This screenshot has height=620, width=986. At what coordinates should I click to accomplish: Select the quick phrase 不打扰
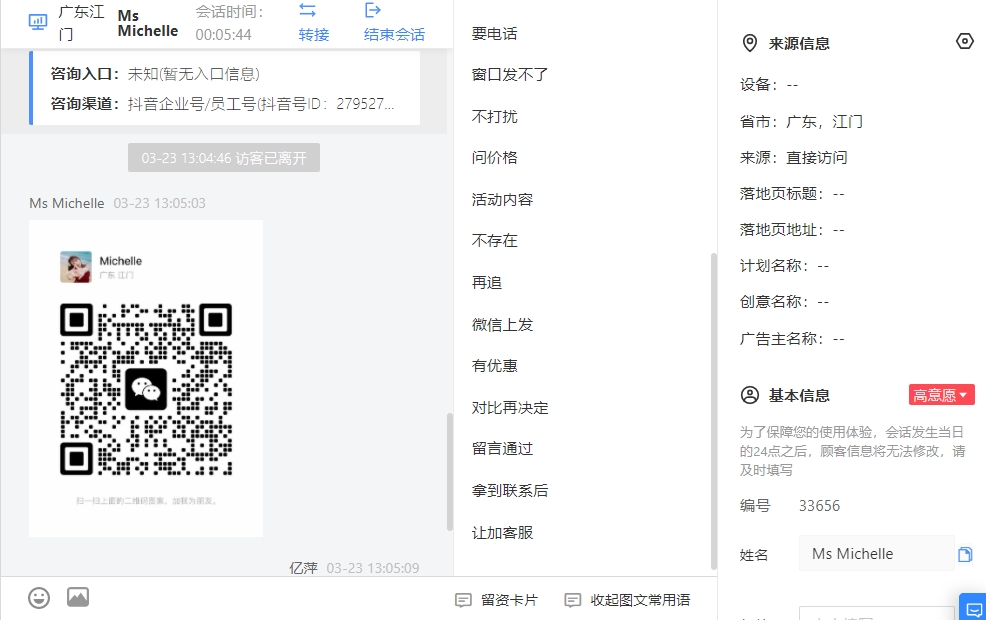(x=494, y=116)
